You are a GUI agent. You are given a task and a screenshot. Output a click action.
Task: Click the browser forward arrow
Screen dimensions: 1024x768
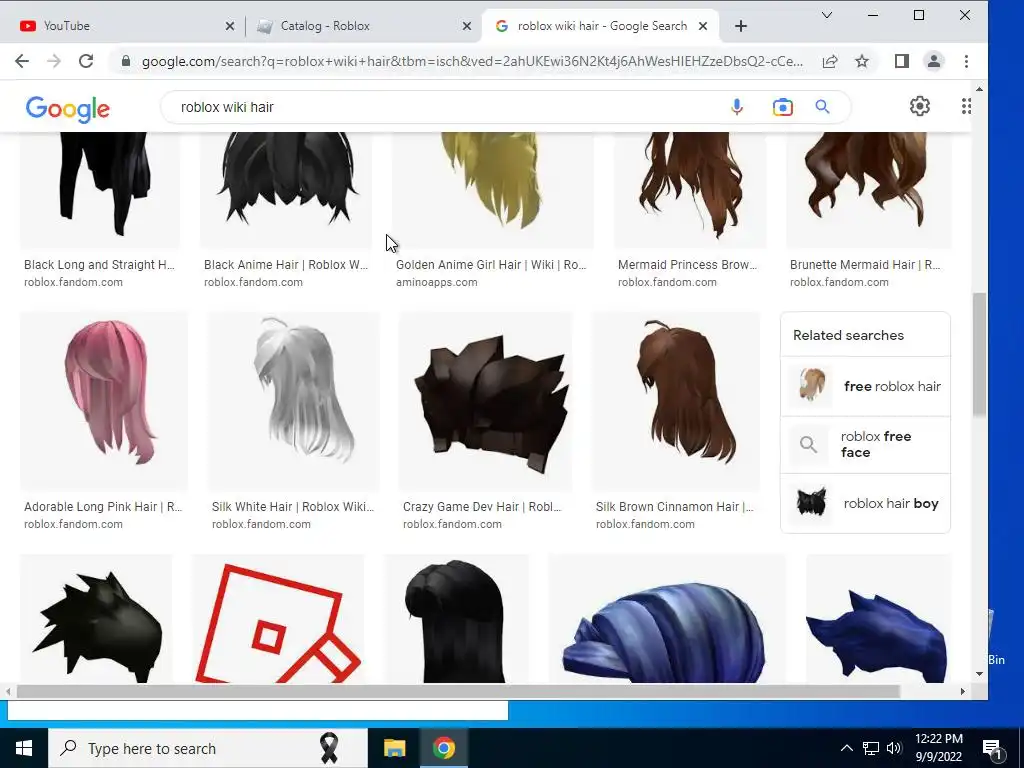pyautogui.click(x=54, y=61)
